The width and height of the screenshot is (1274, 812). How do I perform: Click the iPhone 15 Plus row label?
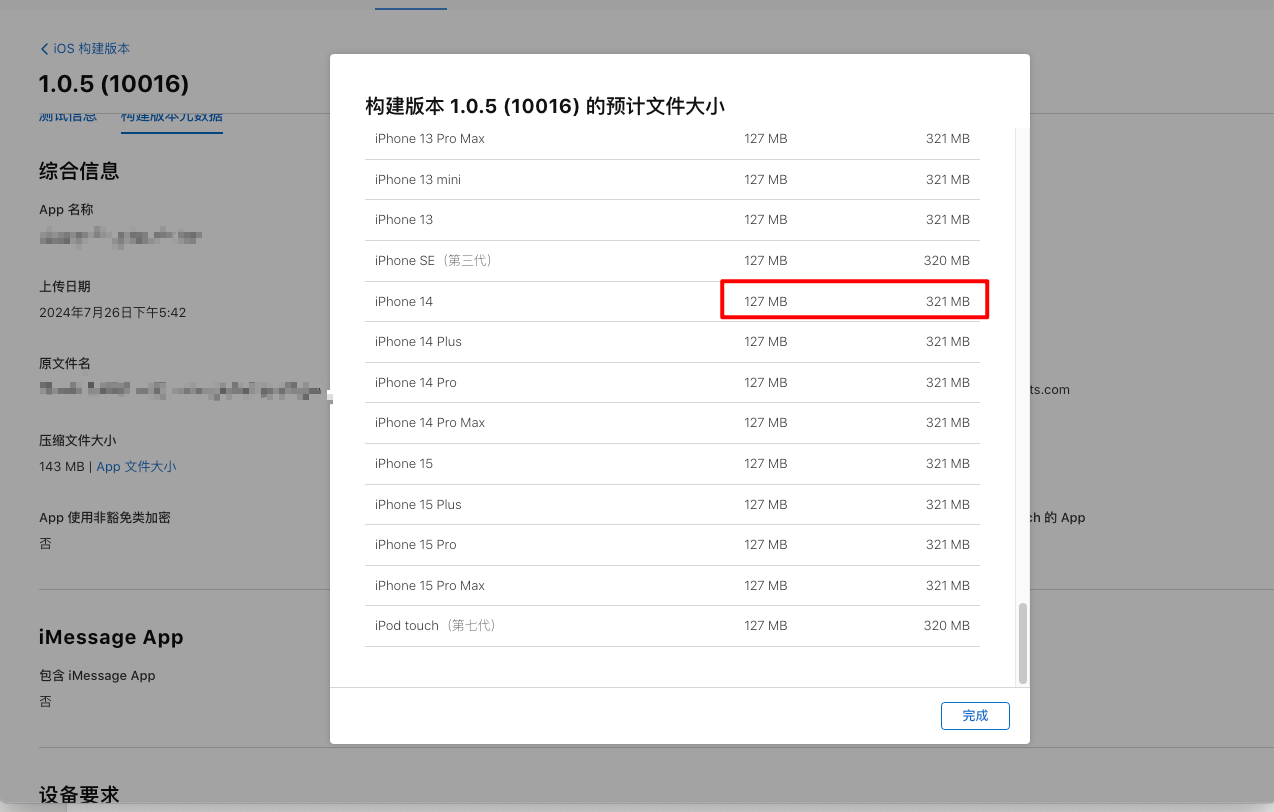tap(418, 505)
